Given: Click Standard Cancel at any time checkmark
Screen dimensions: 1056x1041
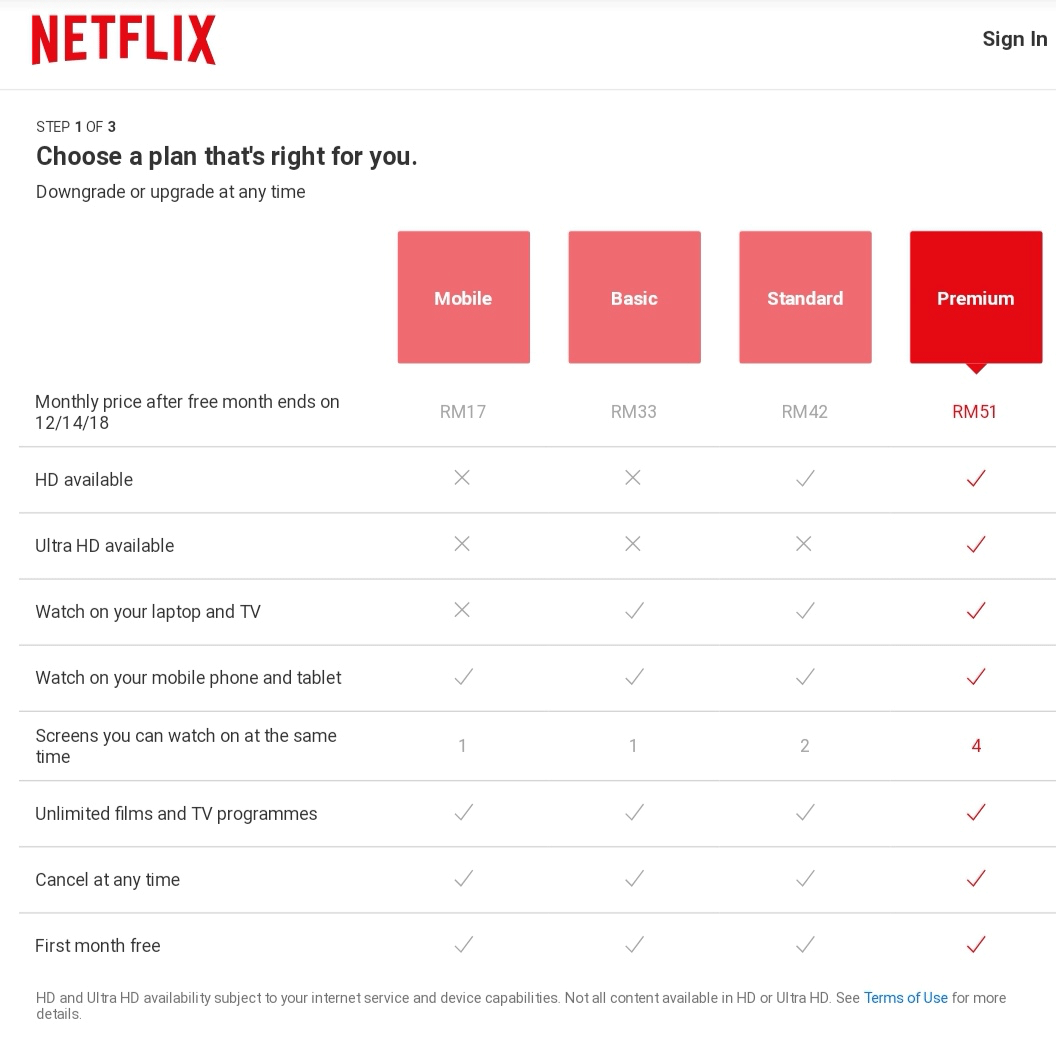Looking at the screenshot, I should coord(805,879).
